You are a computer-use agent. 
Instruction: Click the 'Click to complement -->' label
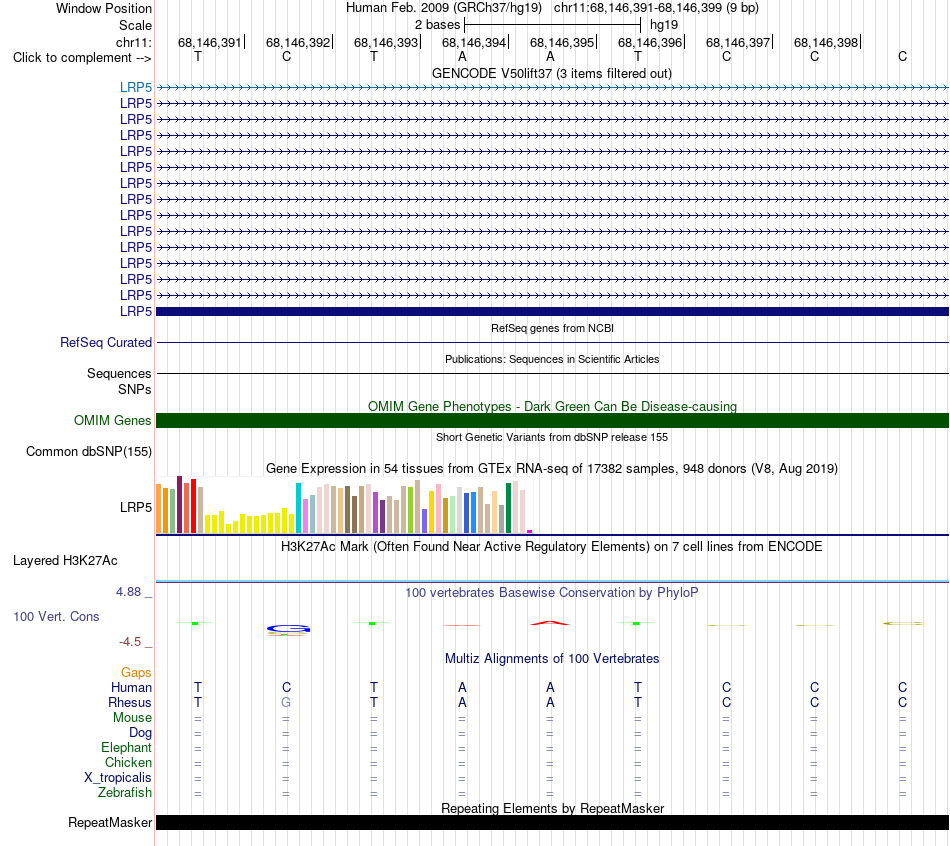point(82,58)
